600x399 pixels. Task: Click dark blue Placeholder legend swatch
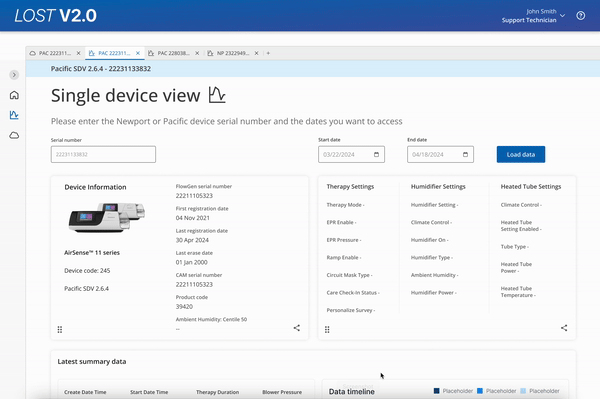436,391
